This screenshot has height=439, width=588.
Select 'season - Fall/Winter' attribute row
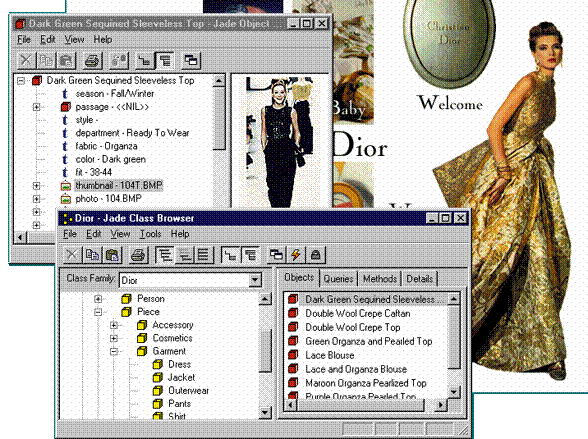pos(115,94)
